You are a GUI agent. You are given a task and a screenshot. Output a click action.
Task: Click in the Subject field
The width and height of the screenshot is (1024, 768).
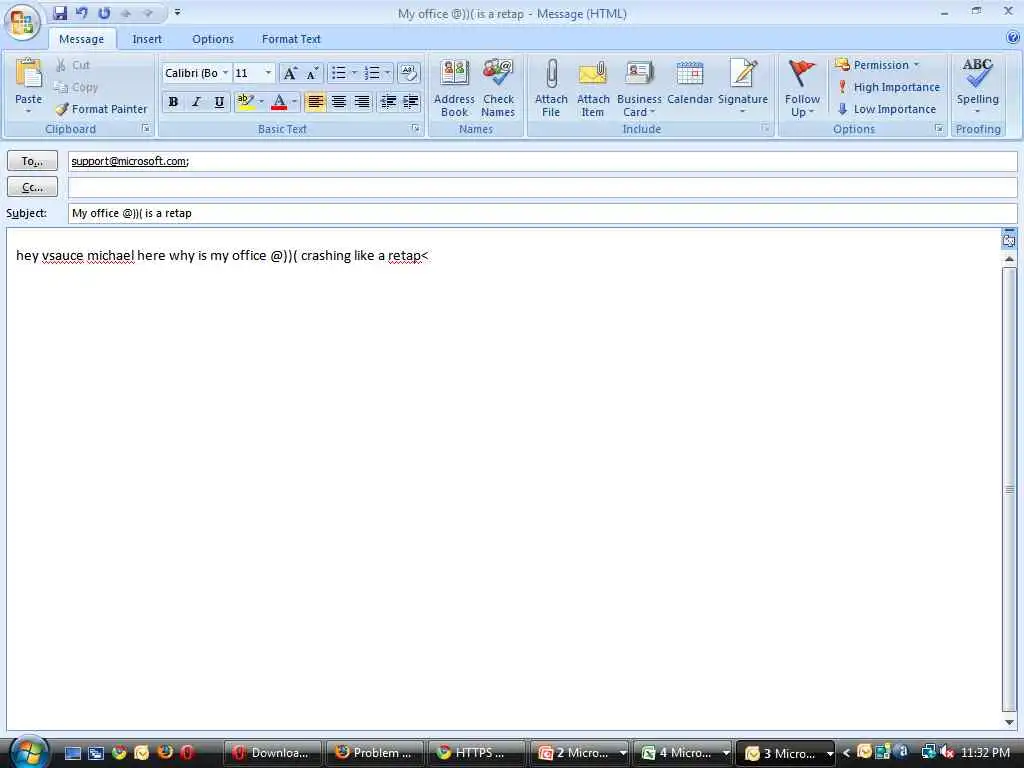click(x=543, y=214)
